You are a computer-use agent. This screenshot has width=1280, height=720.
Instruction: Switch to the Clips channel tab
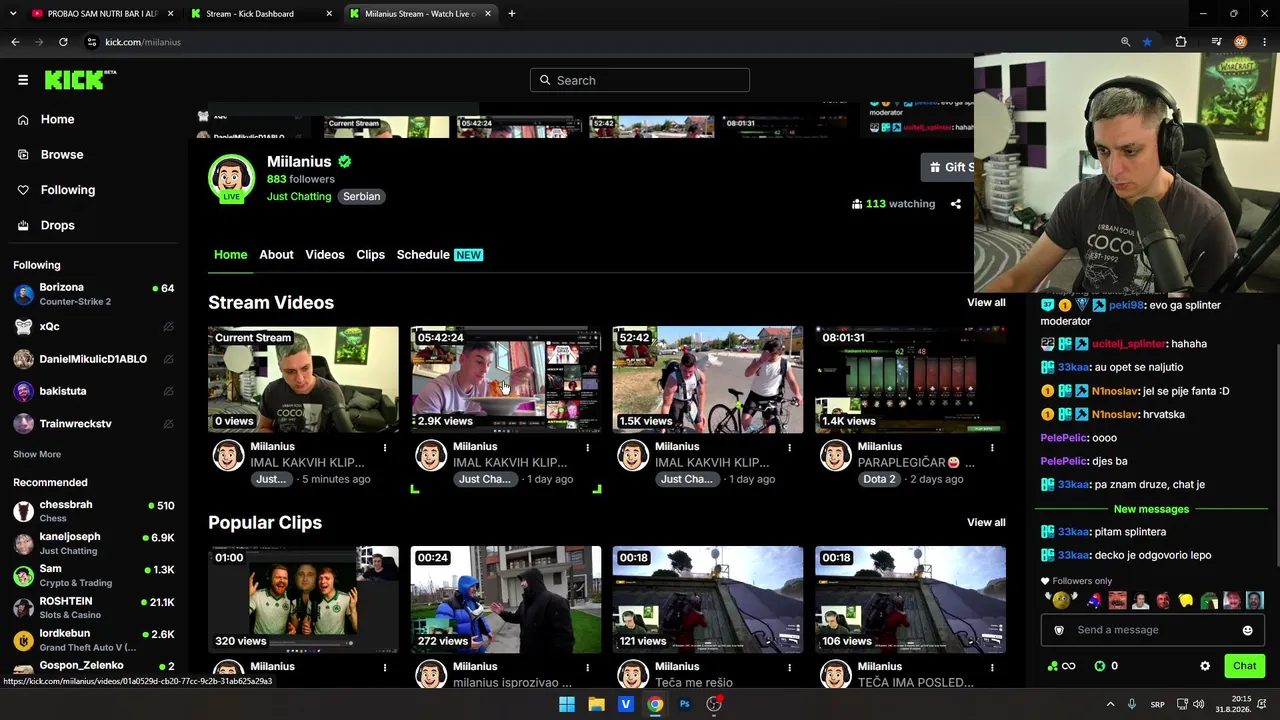pos(371,255)
